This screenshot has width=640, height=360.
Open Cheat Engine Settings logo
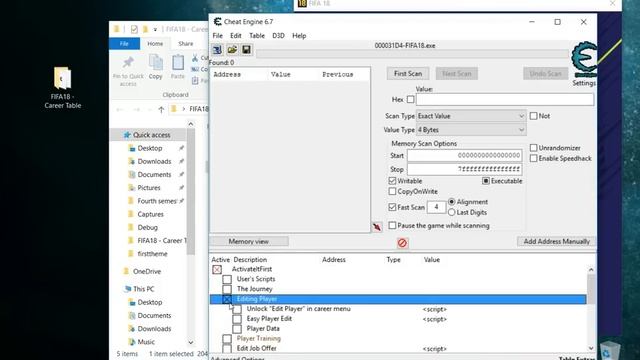pos(584,61)
